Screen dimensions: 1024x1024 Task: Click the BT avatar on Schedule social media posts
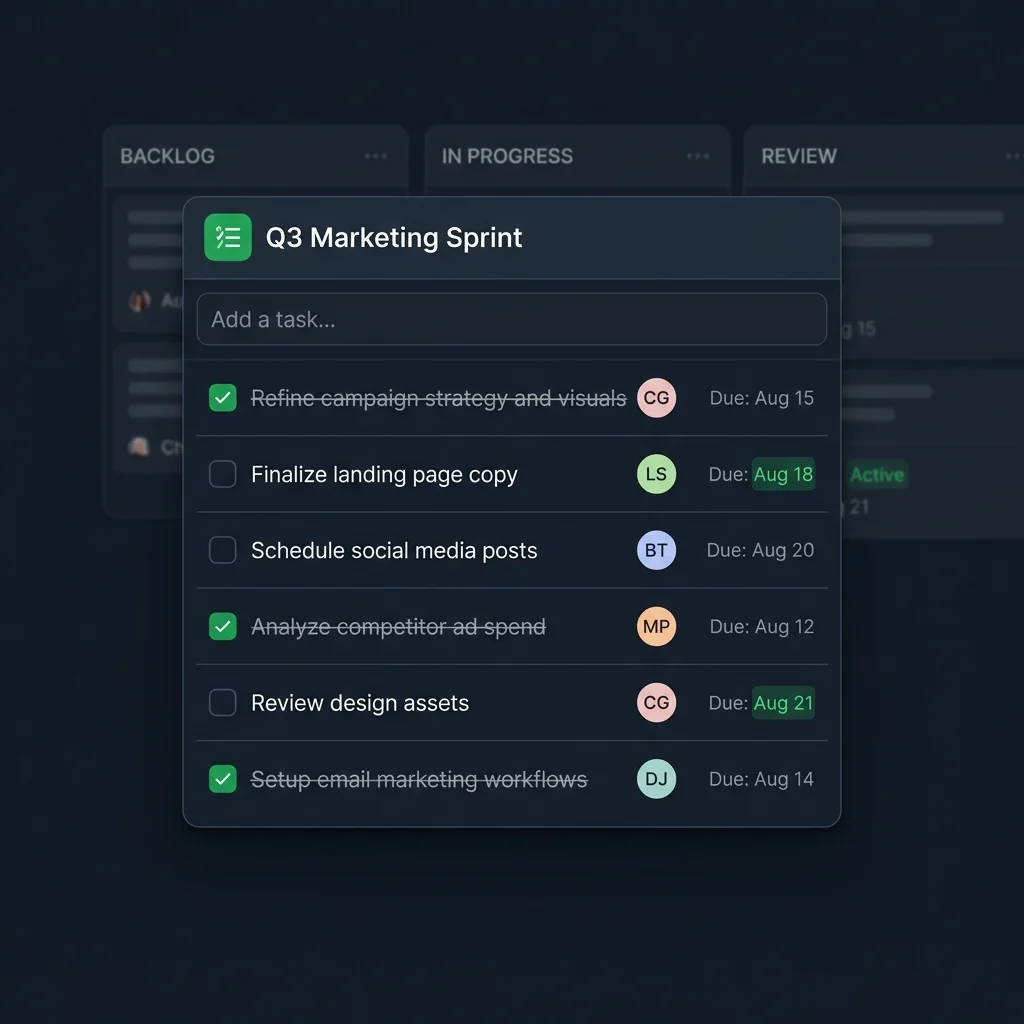coord(656,550)
